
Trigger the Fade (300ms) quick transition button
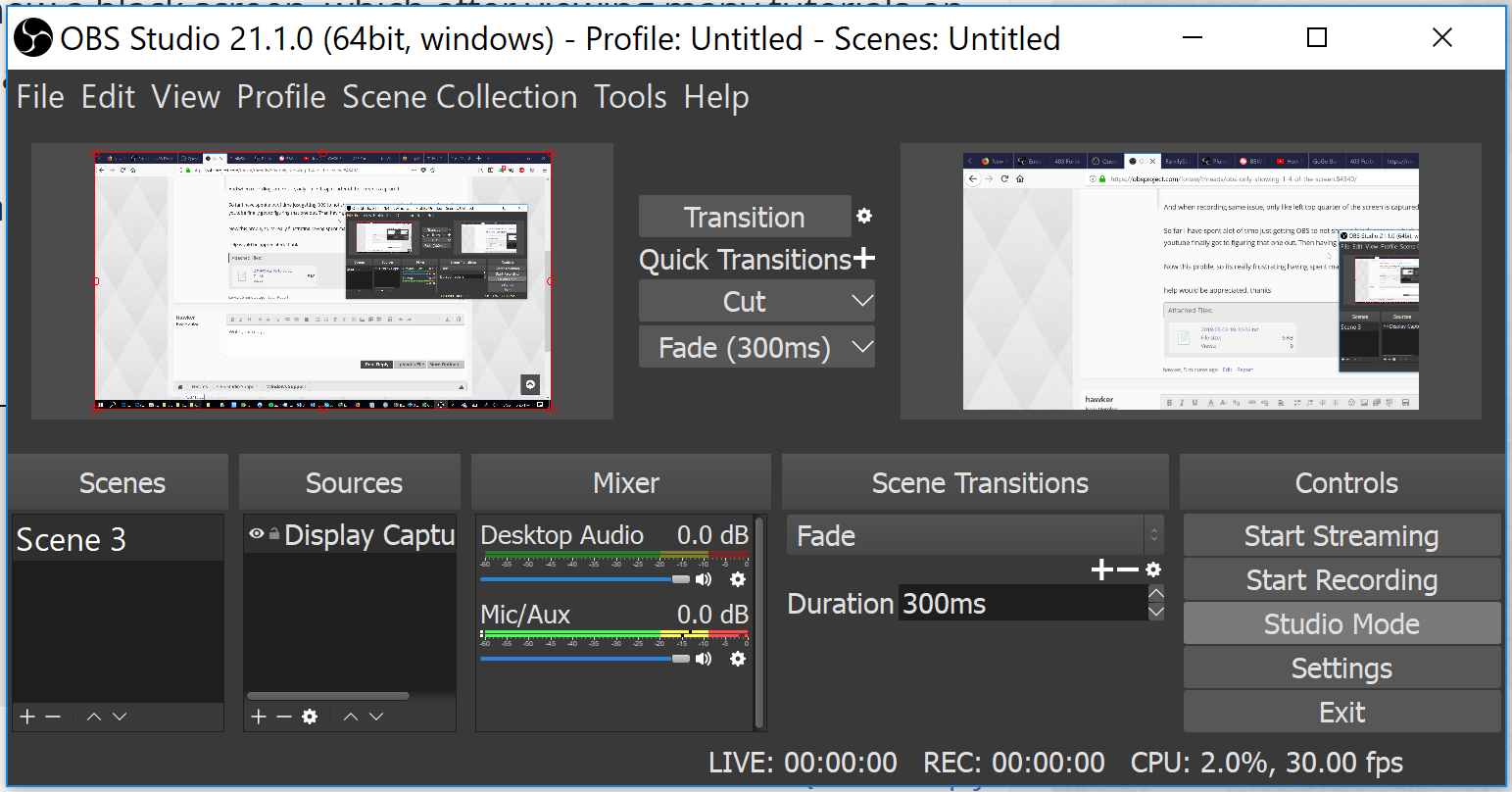click(744, 347)
